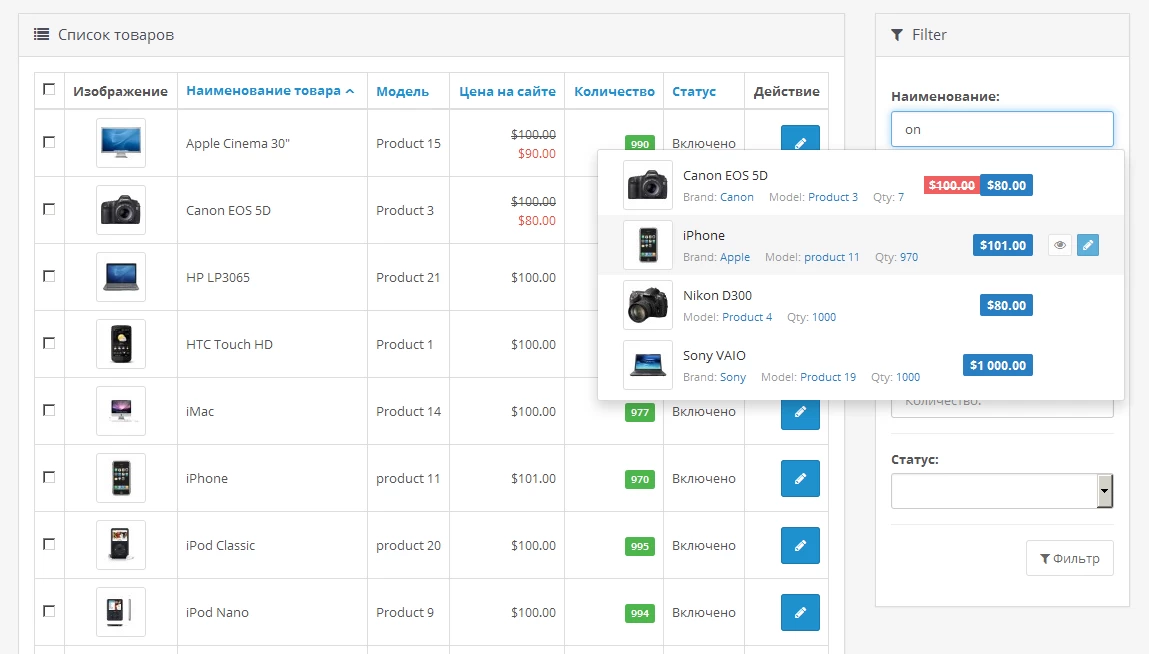Choose iPhone suggestion title in autocomplete
The height and width of the screenshot is (654, 1149).
[703, 235]
